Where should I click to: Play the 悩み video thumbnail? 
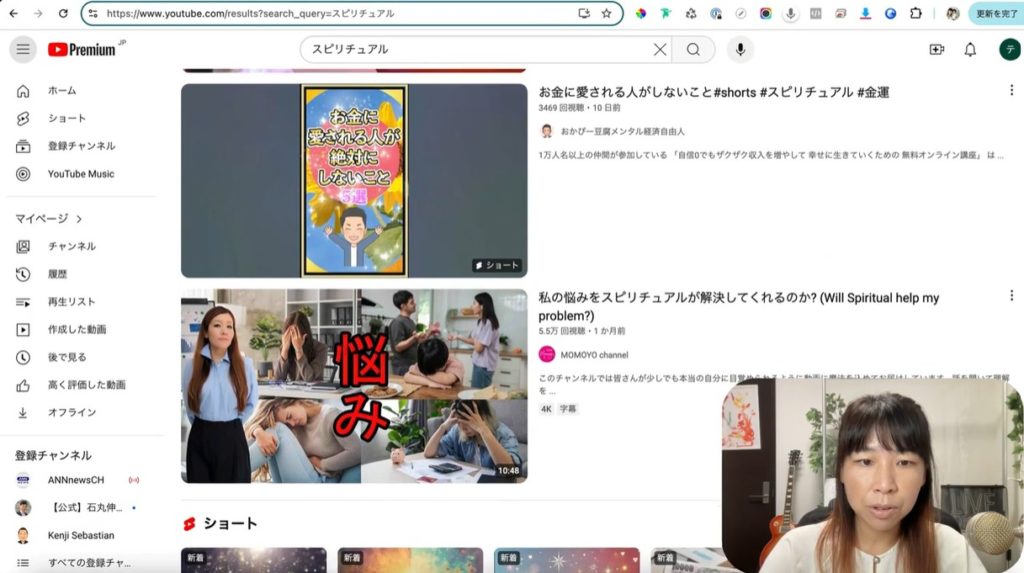click(353, 386)
